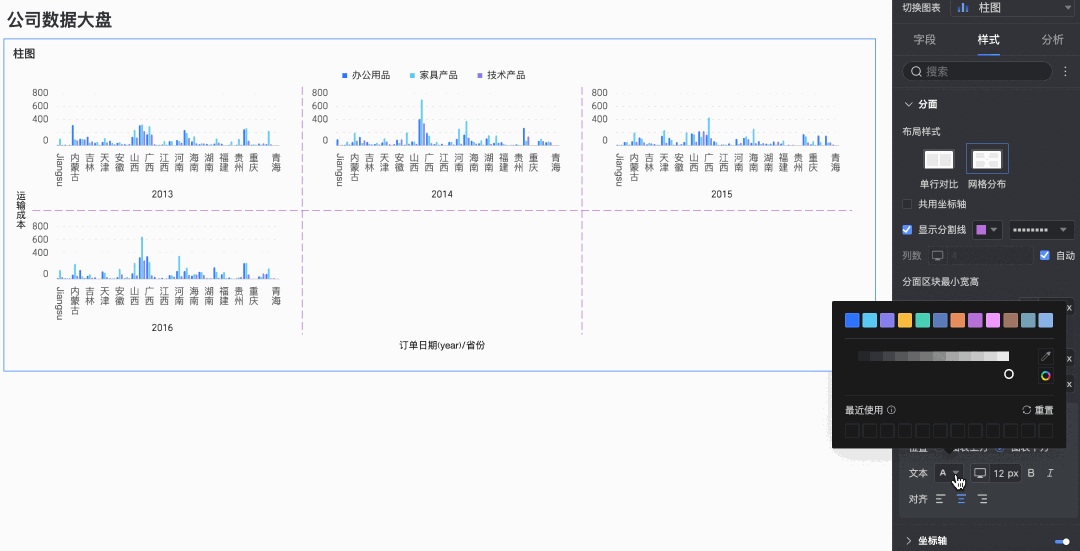The image size is (1080, 551).
Task: Uncheck the 自动 column count checkbox
Action: (x=1045, y=256)
